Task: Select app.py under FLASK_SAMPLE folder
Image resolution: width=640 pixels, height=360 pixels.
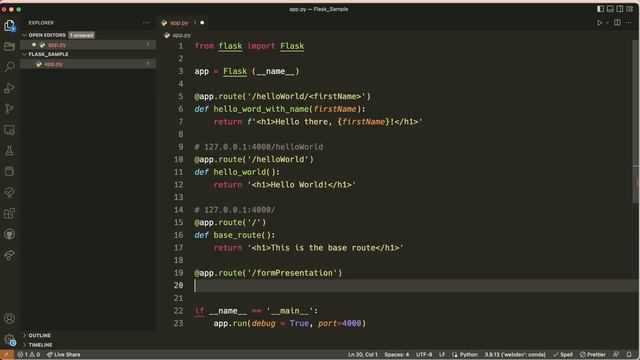Action: pos(88,64)
